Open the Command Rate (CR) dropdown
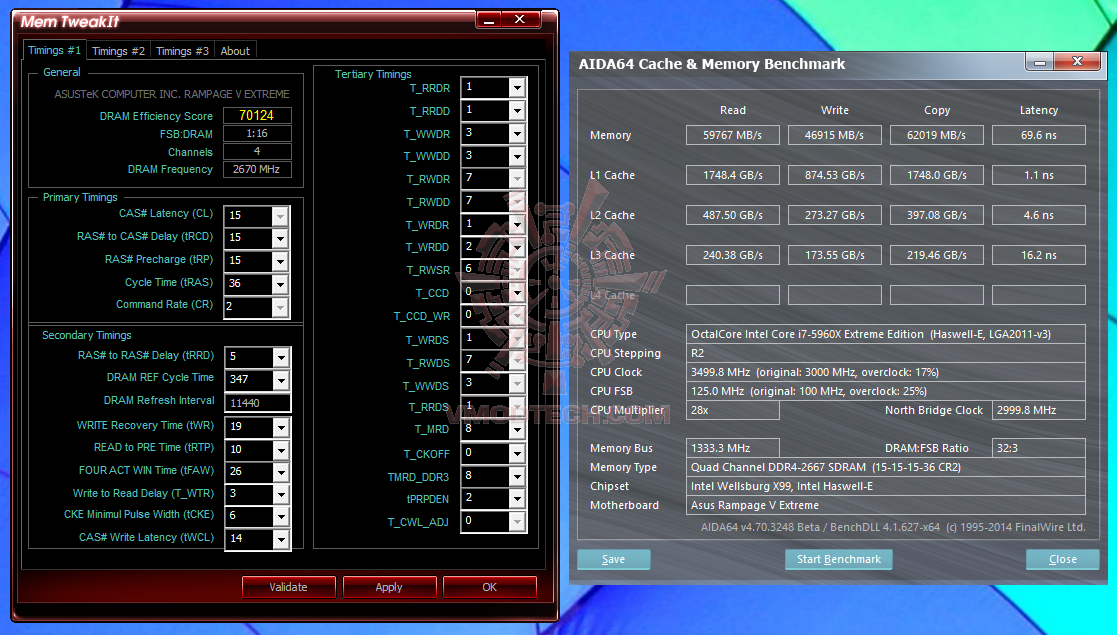1117x635 pixels. pyautogui.click(x=280, y=306)
